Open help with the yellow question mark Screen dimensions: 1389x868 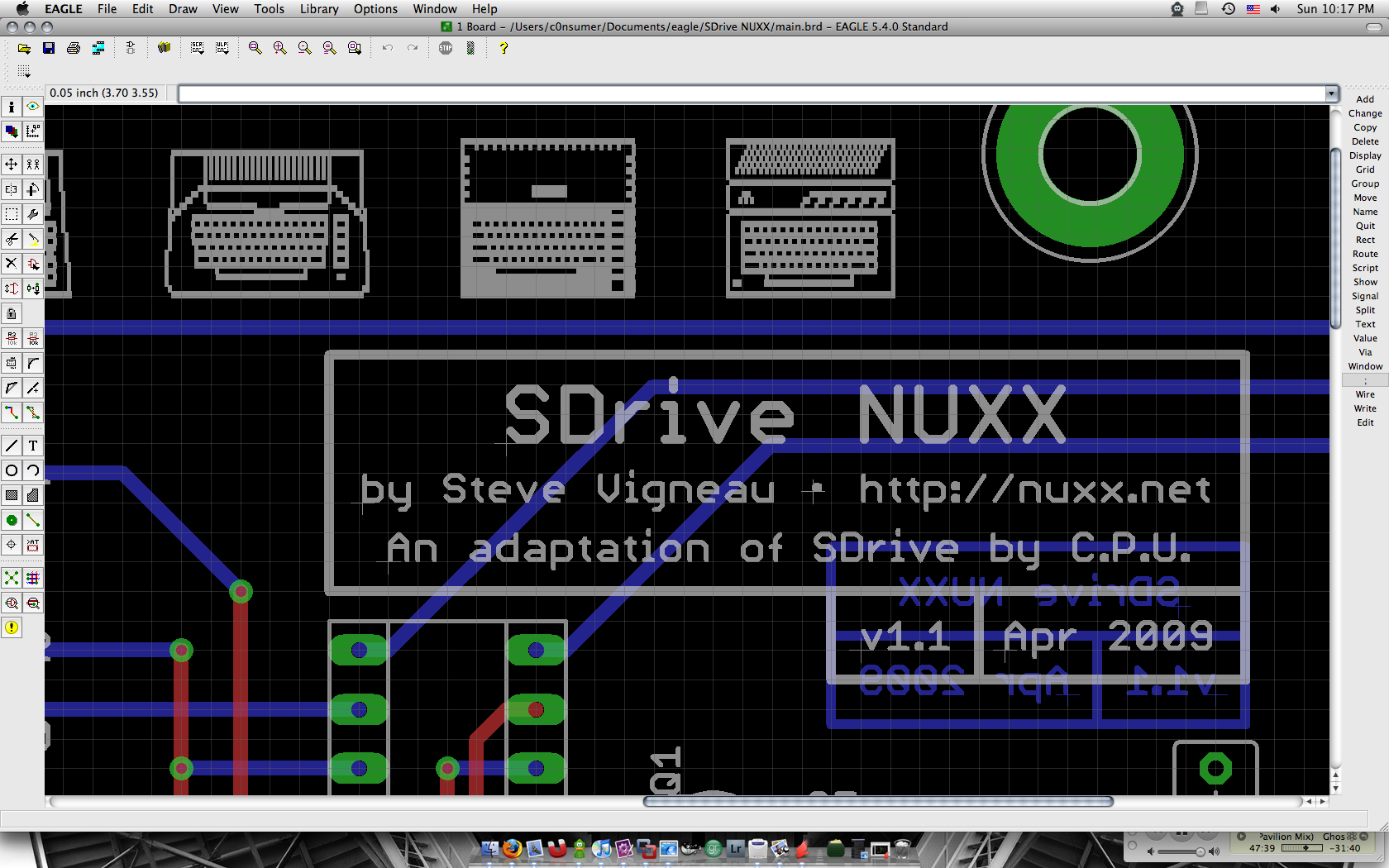(504, 48)
